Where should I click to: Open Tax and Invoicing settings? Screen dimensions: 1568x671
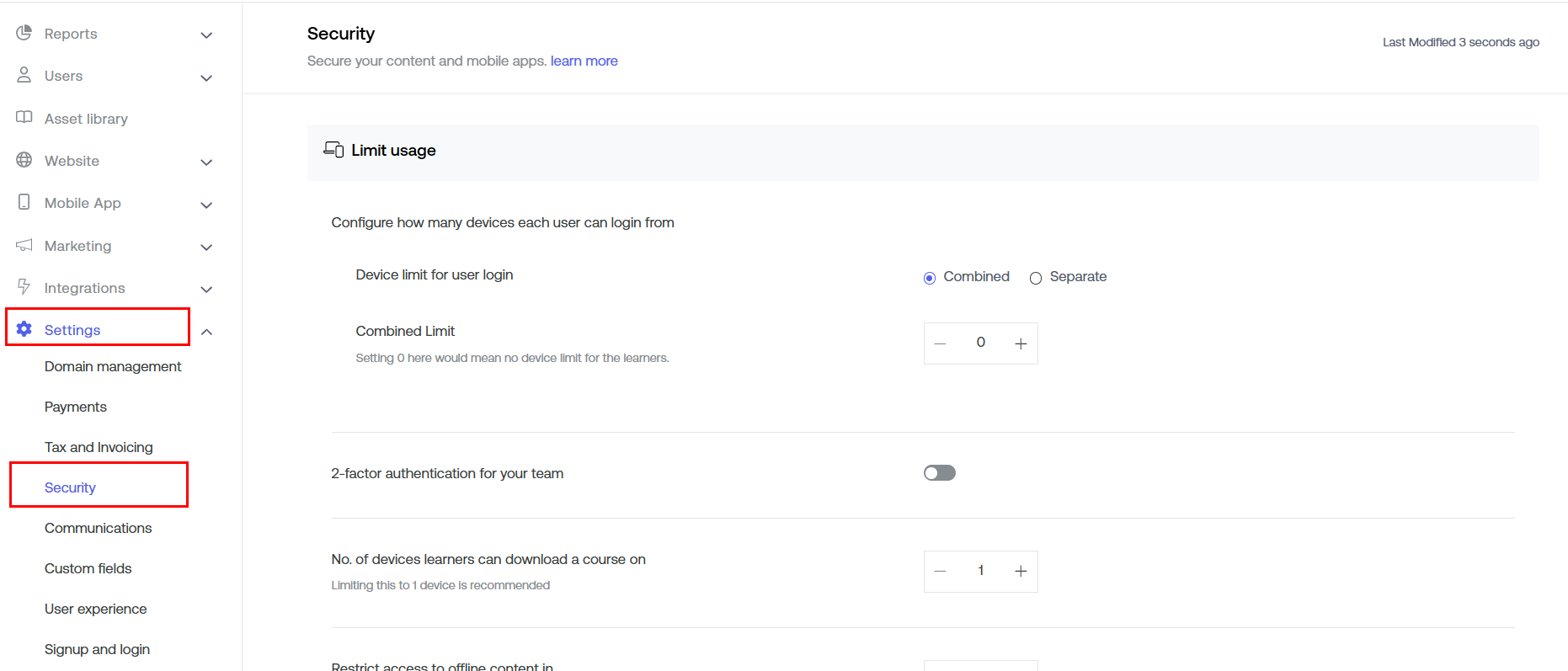click(x=99, y=447)
